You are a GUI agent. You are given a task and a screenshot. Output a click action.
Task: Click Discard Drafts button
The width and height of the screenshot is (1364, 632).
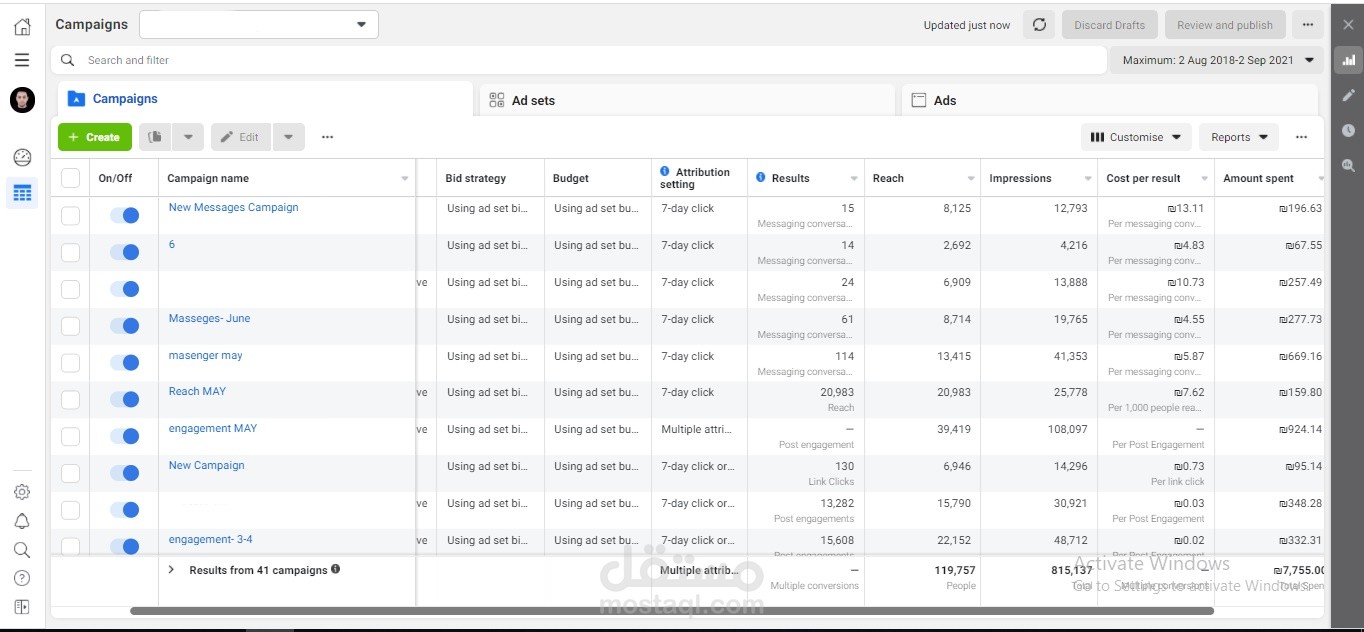[x=1110, y=25]
